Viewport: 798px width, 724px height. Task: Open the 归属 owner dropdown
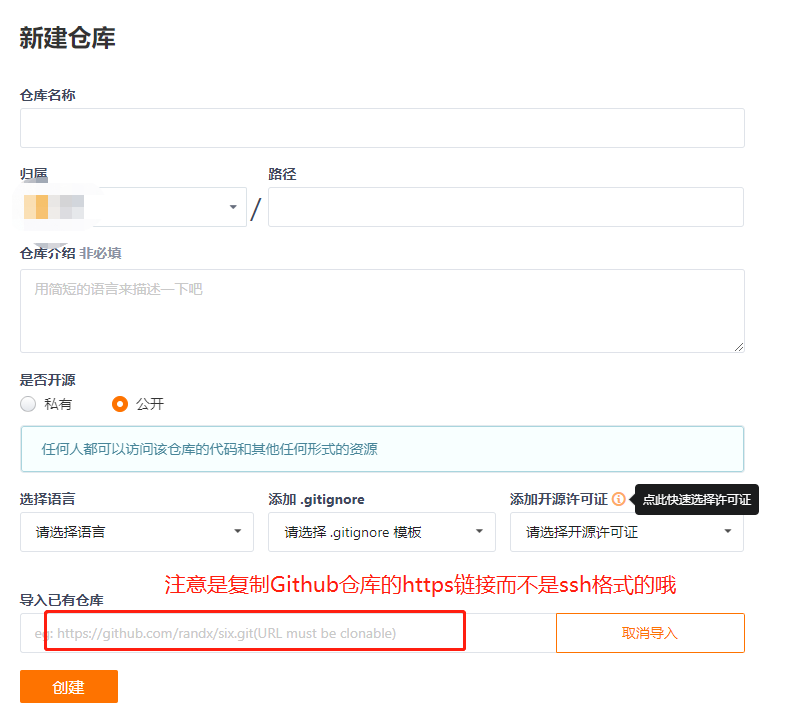pyautogui.click(x=133, y=207)
